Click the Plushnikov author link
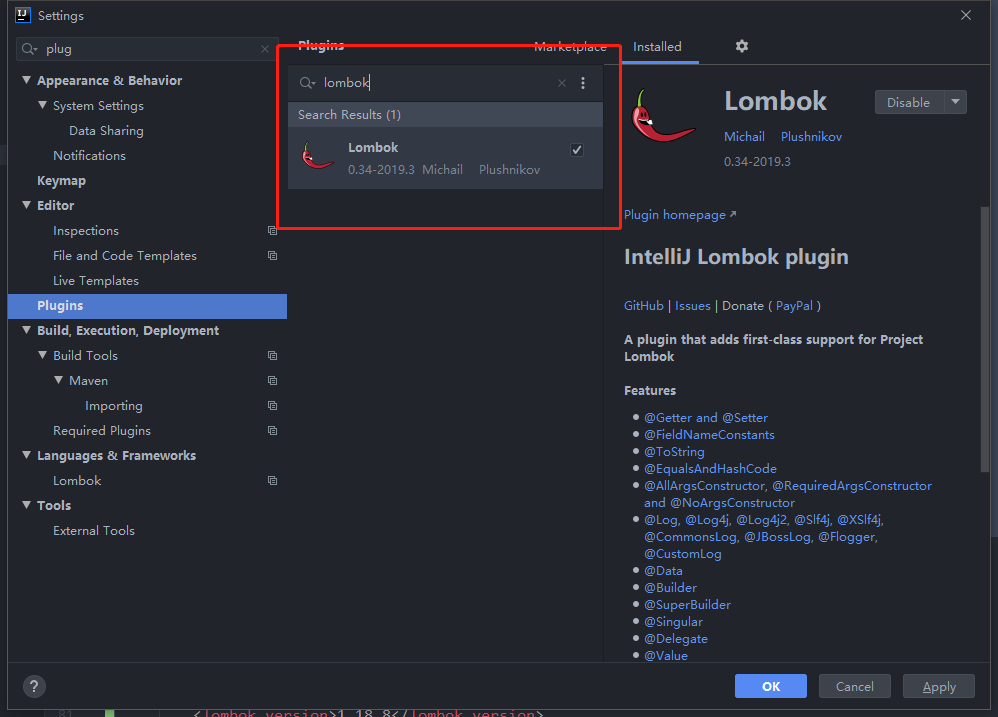Viewport: 998px width, 717px height. [811, 136]
